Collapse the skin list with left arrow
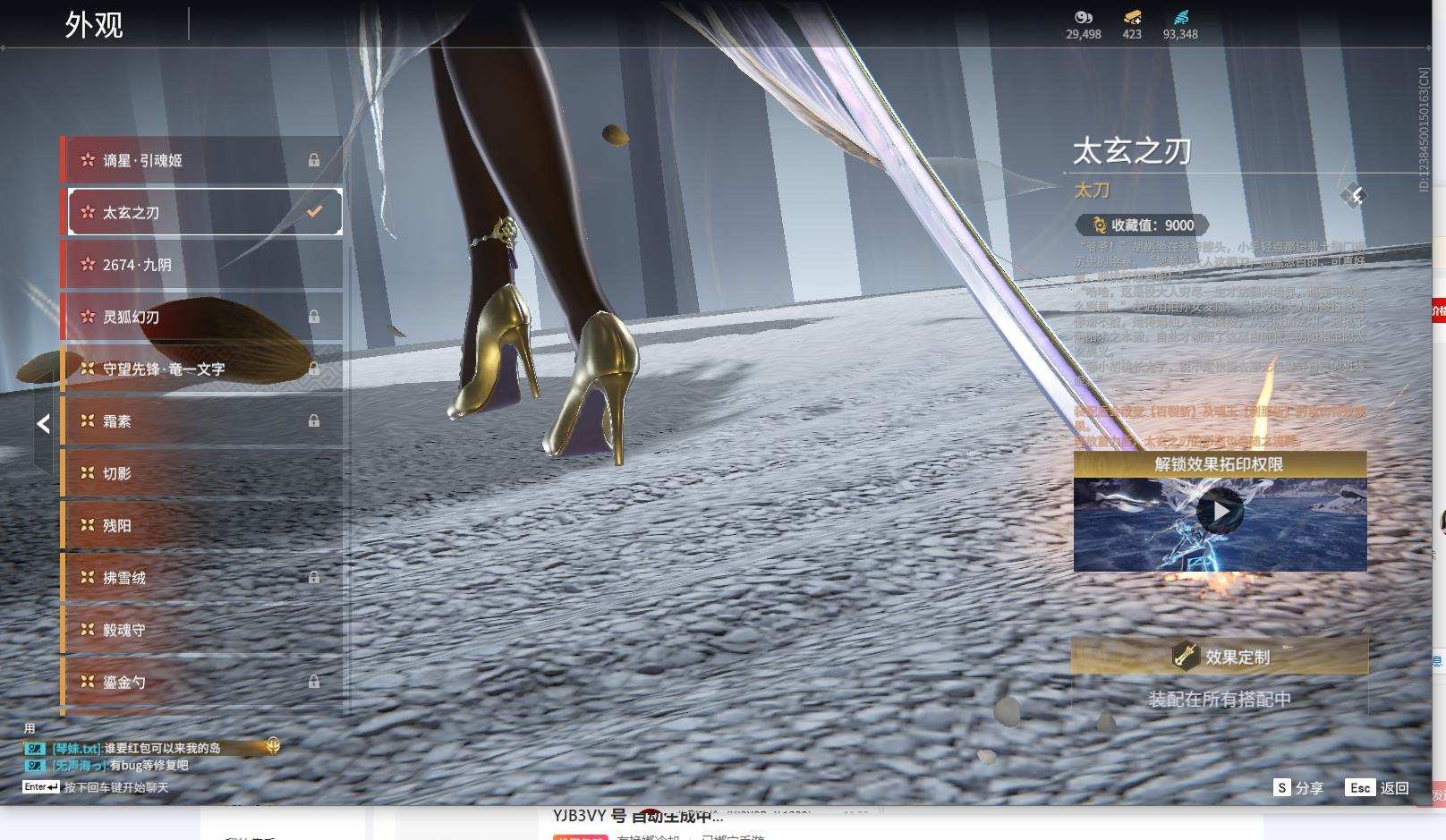 [43, 424]
